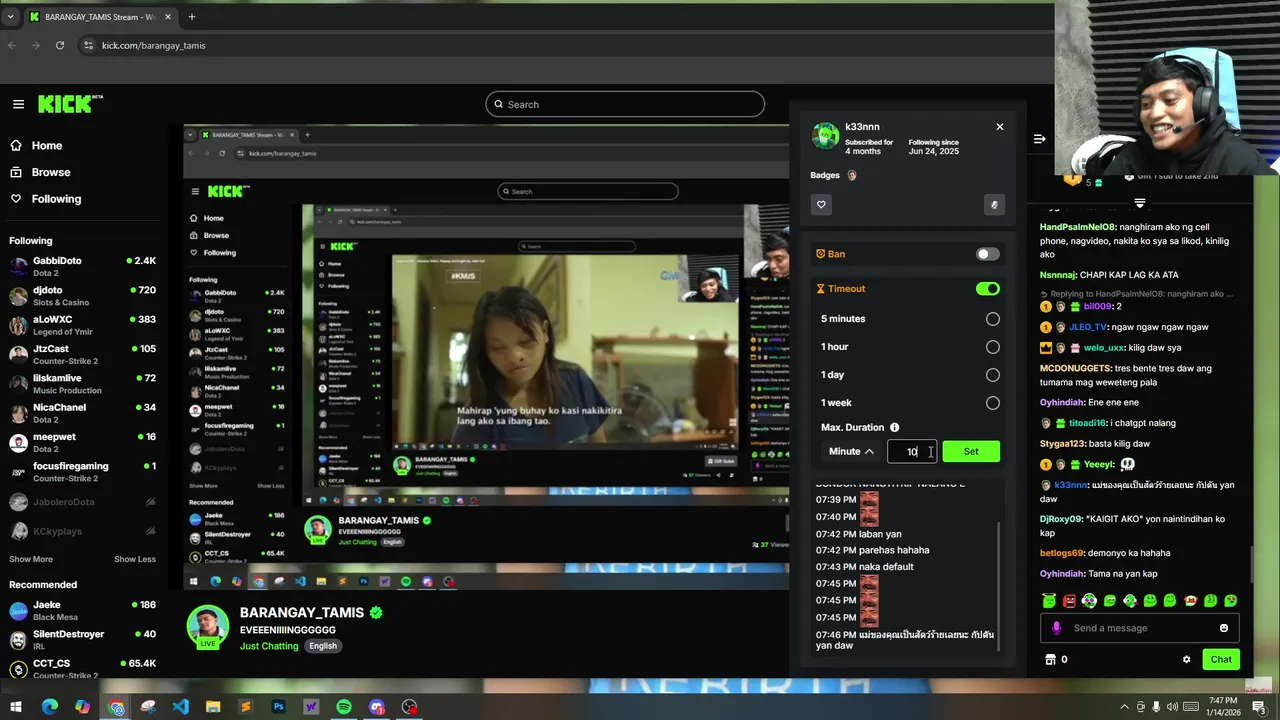The height and width of the screenshot is (720, 1280).
Task: Open the channel shop icon
Action: coord(1050,659)
